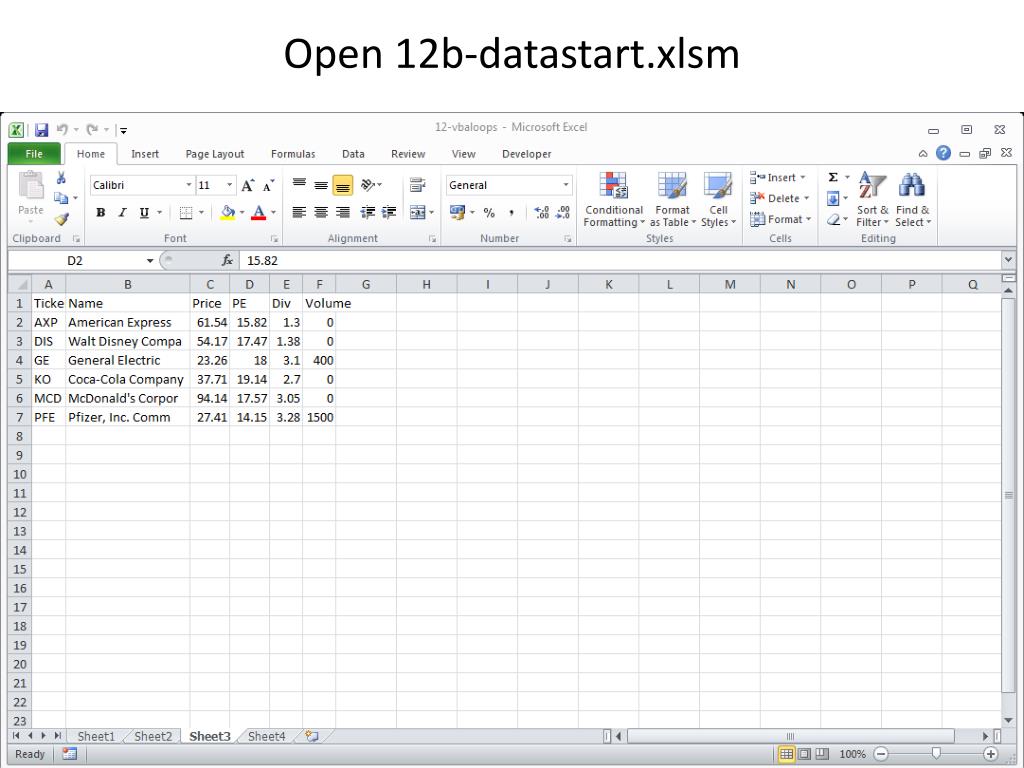Click Page Layout view button in status bar
Viewport: 1024px width, 768px height.
(805, 754)
